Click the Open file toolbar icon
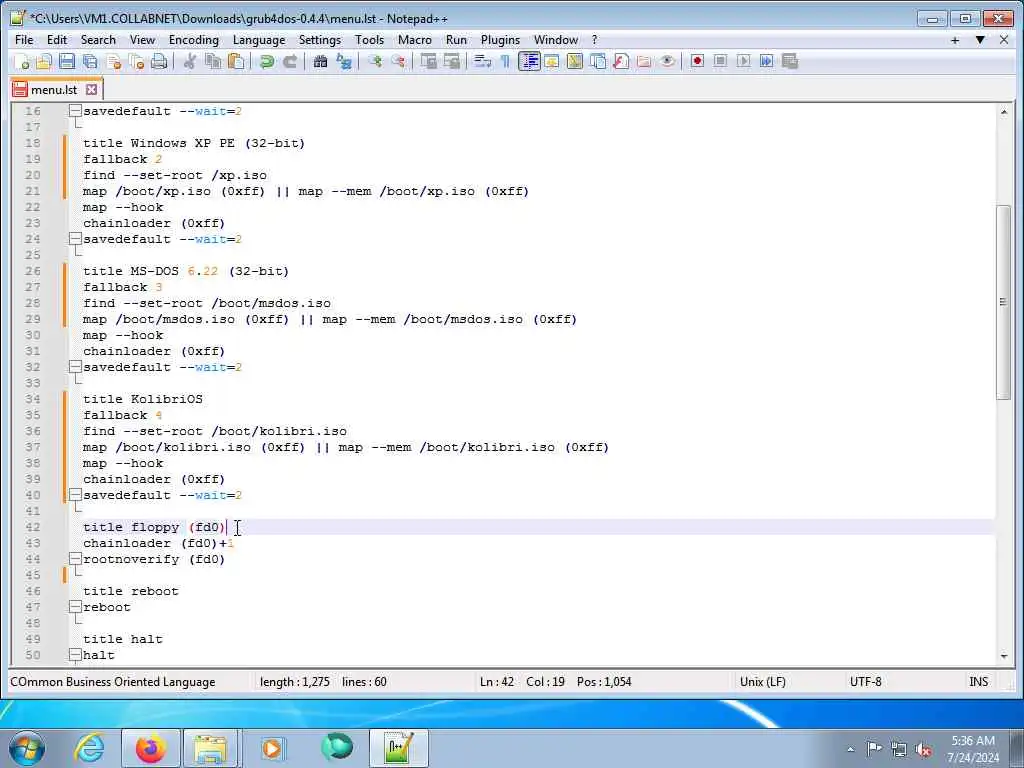Viewport: 1024px width, 768px height. pyautogui.click(x=44, y=61)
